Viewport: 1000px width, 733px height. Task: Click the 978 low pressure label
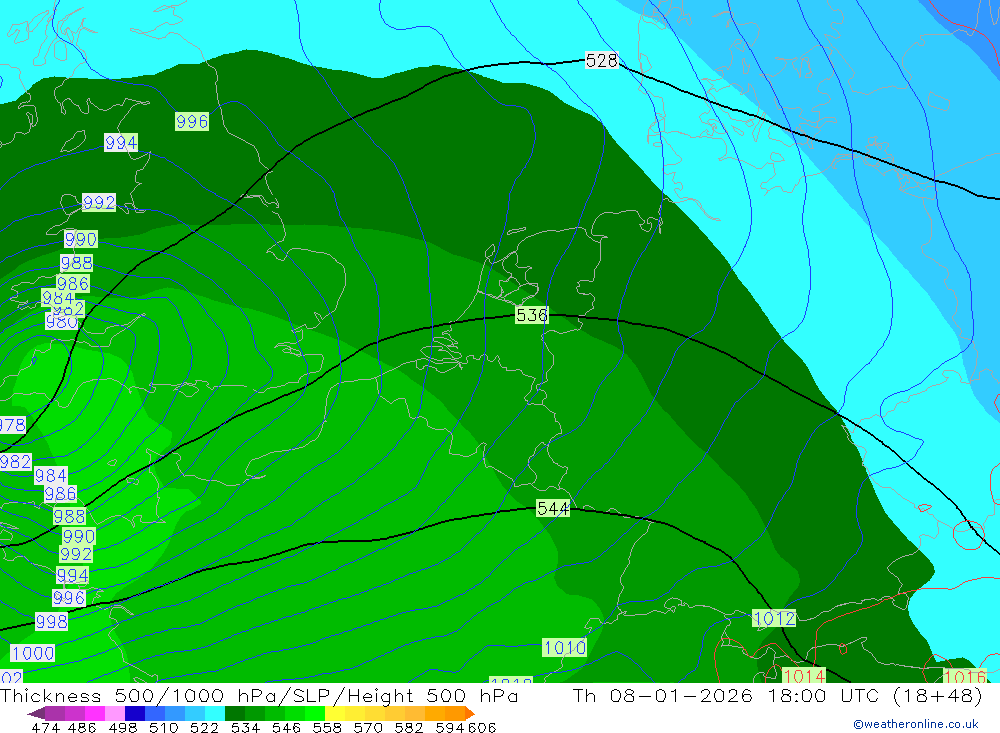point(12,425)
